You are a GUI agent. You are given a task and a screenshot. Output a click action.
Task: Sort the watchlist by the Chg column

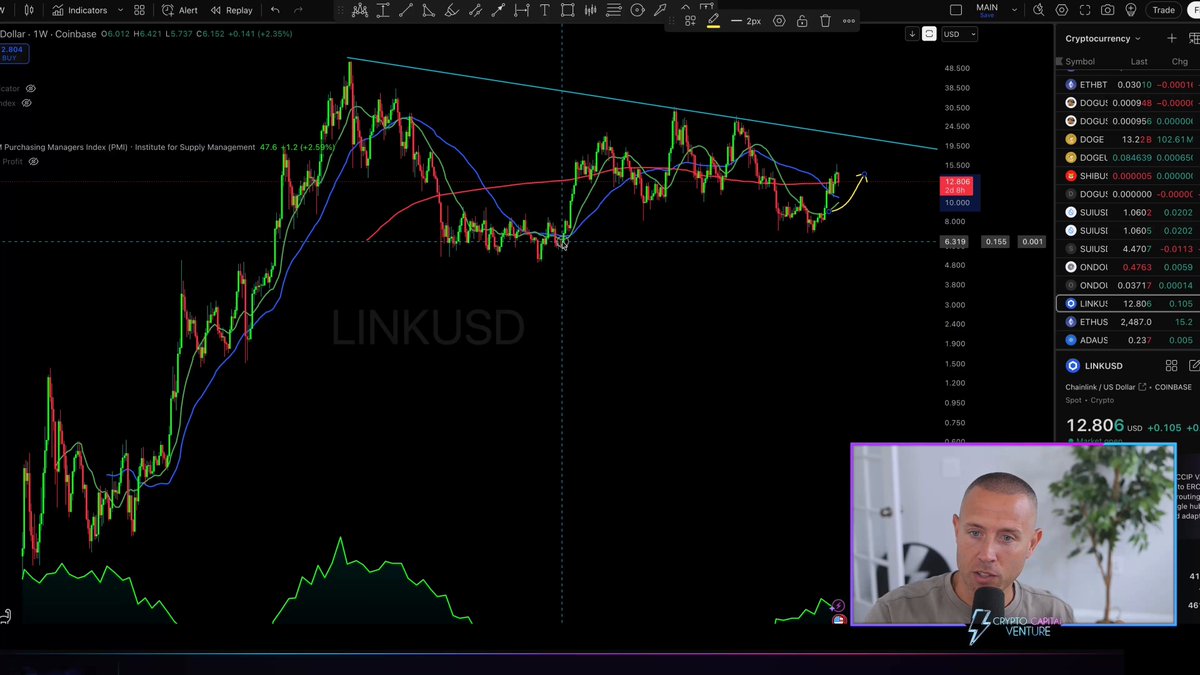coord(1180,62)
